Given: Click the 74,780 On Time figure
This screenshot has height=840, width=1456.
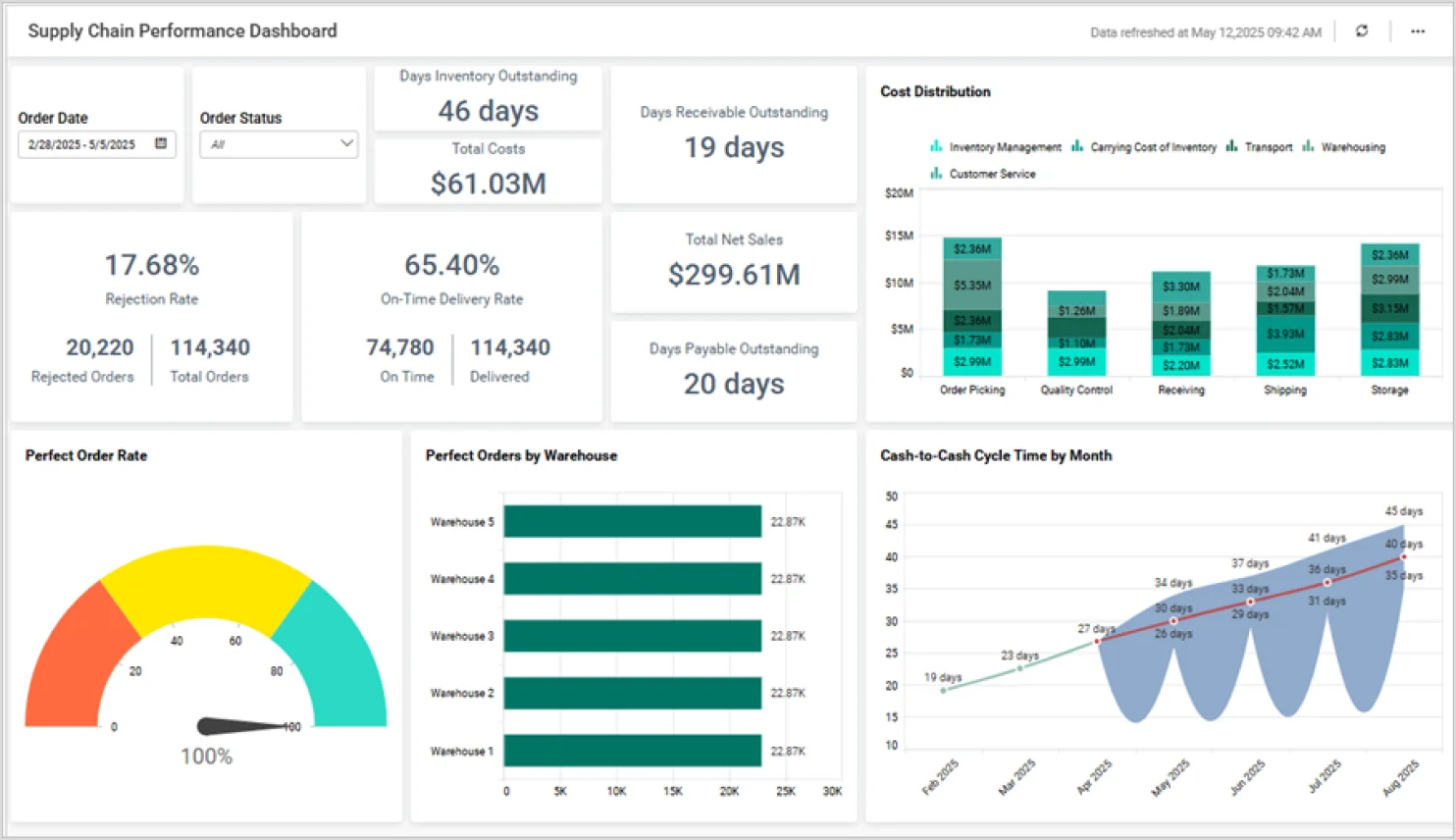Looking at the screenshot, I should pos(399,347).
